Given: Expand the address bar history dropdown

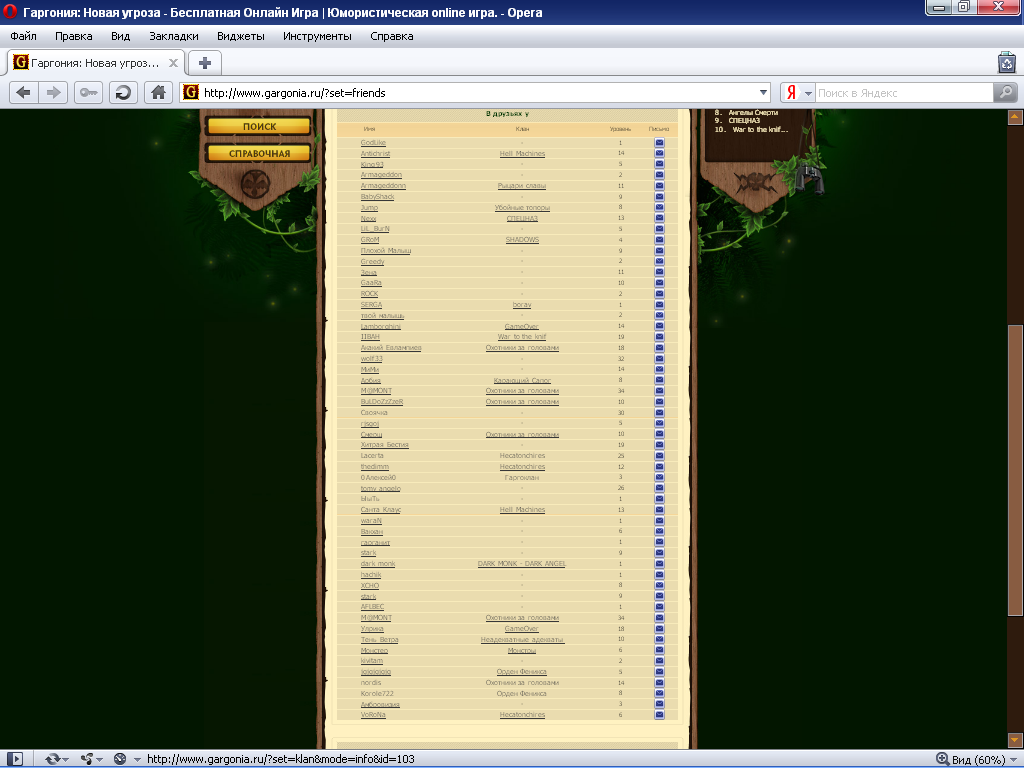Looking at the screenshot, I should [763, 93].
